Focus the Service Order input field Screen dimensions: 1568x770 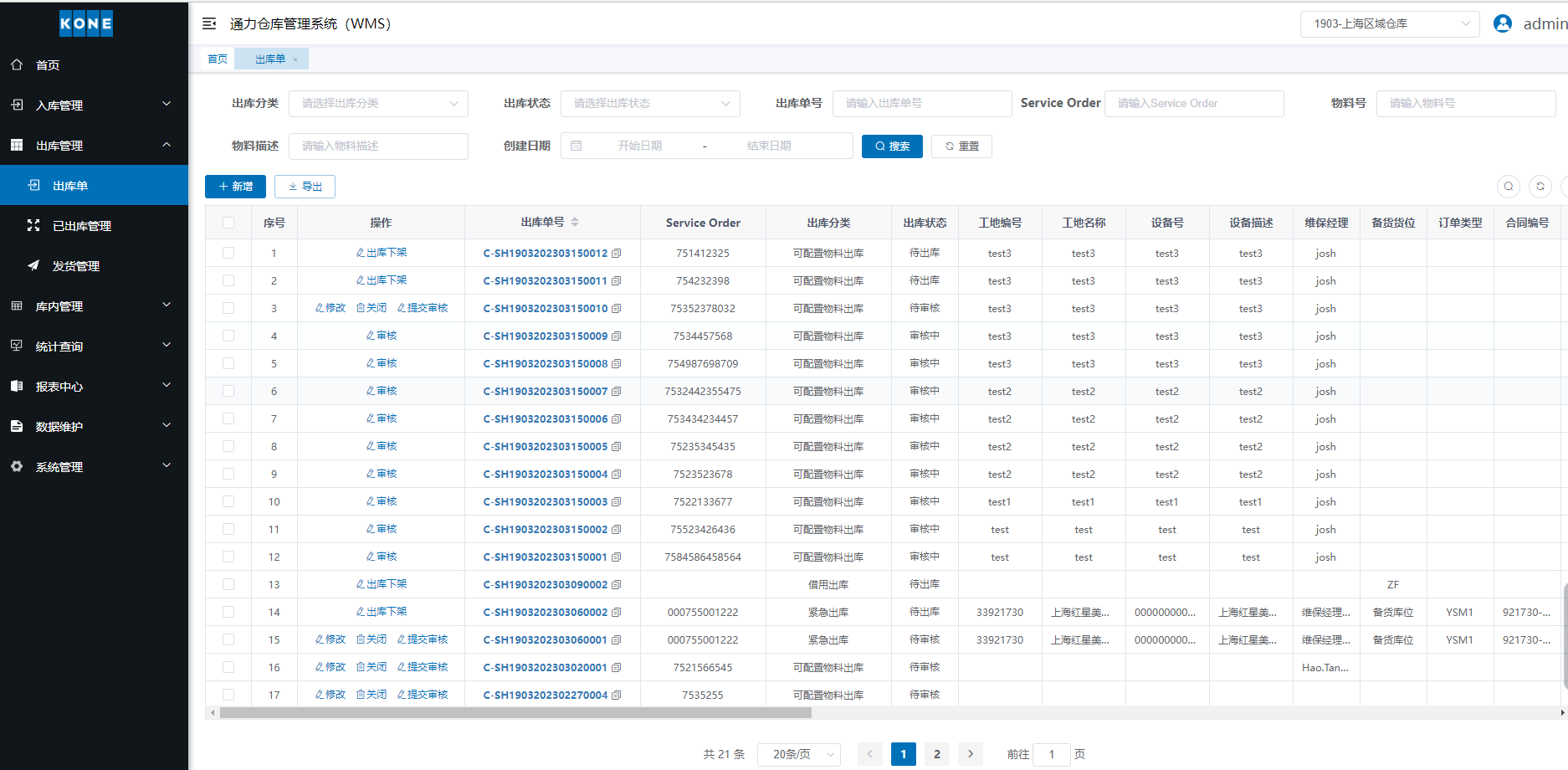(x=1194, y=104)
